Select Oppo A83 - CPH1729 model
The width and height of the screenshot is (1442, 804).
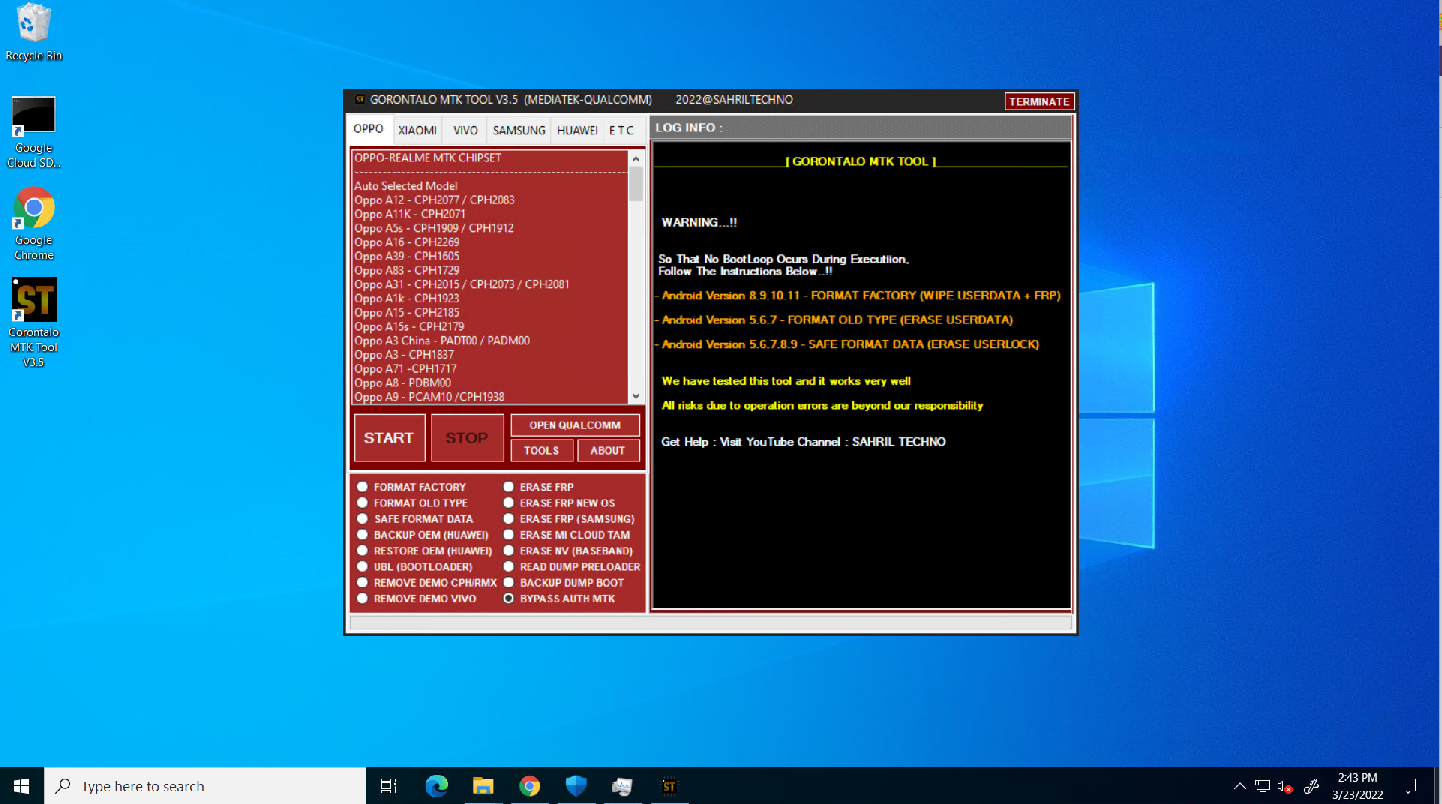[x=407, y=270]
